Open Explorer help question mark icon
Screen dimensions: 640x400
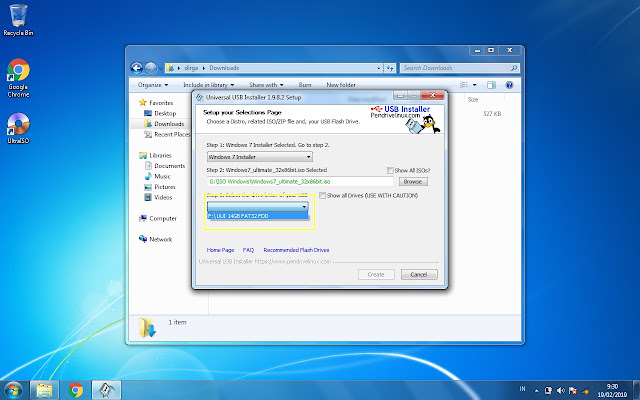(x=509, y=85)
